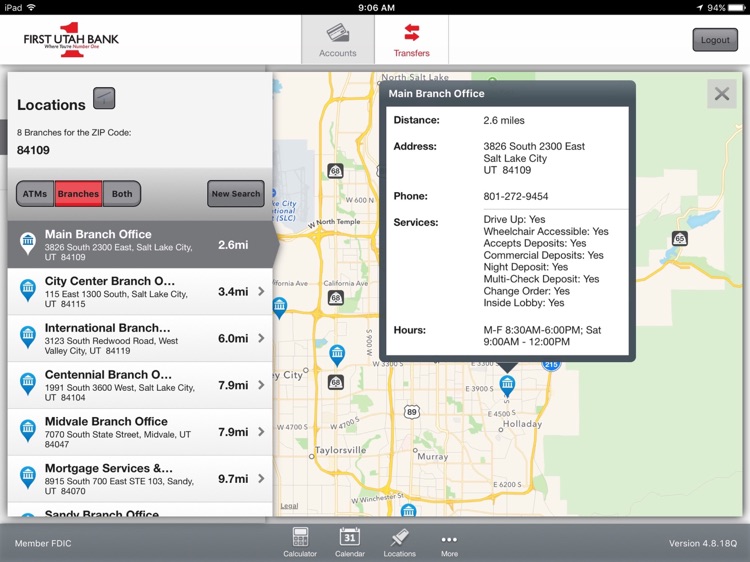750x562 pixels.
Task: Click Main Branch Office pin icon in list
Action: (x=28, y=243)
